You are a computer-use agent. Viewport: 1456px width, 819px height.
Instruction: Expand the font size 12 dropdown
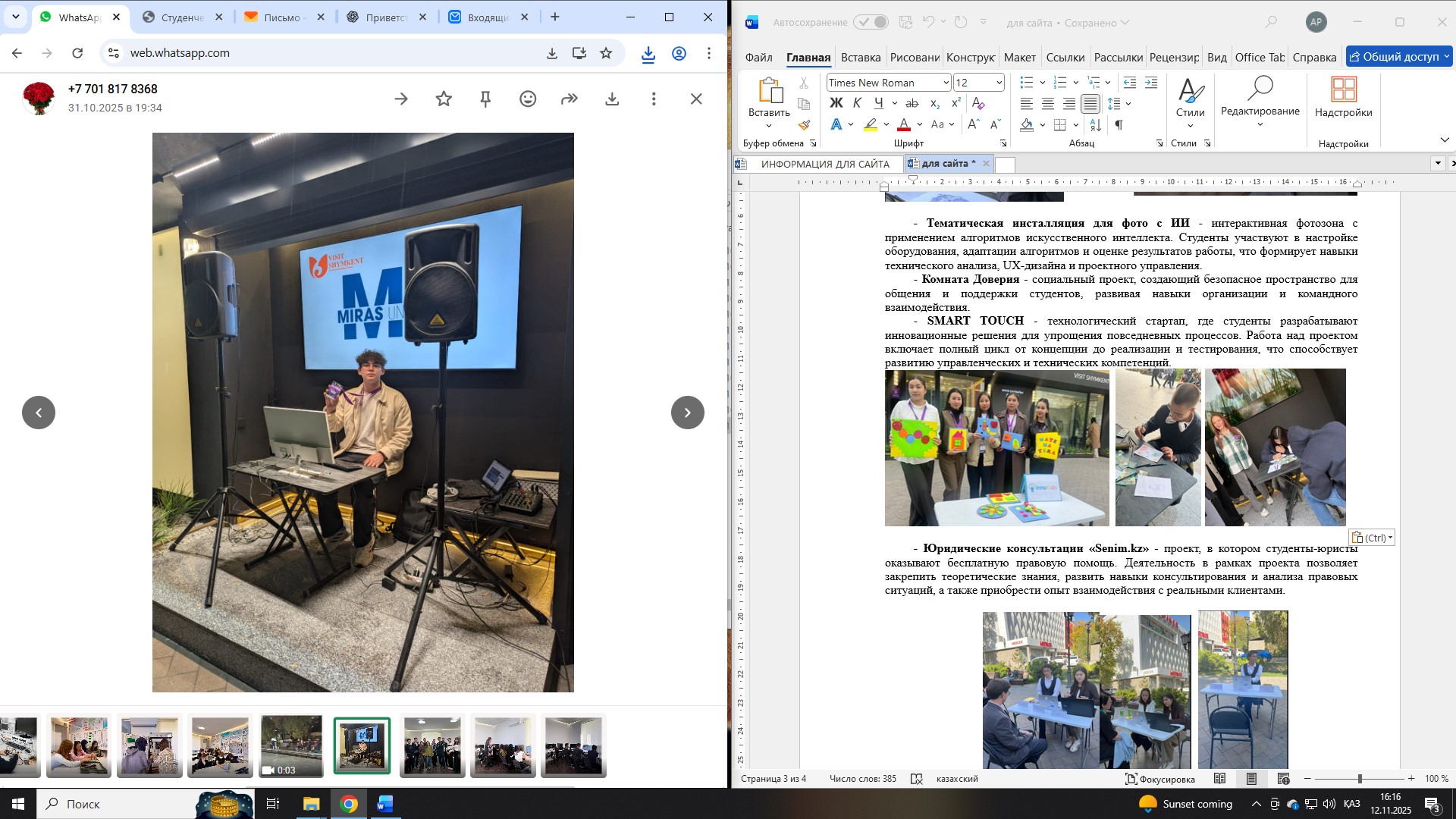999,83
